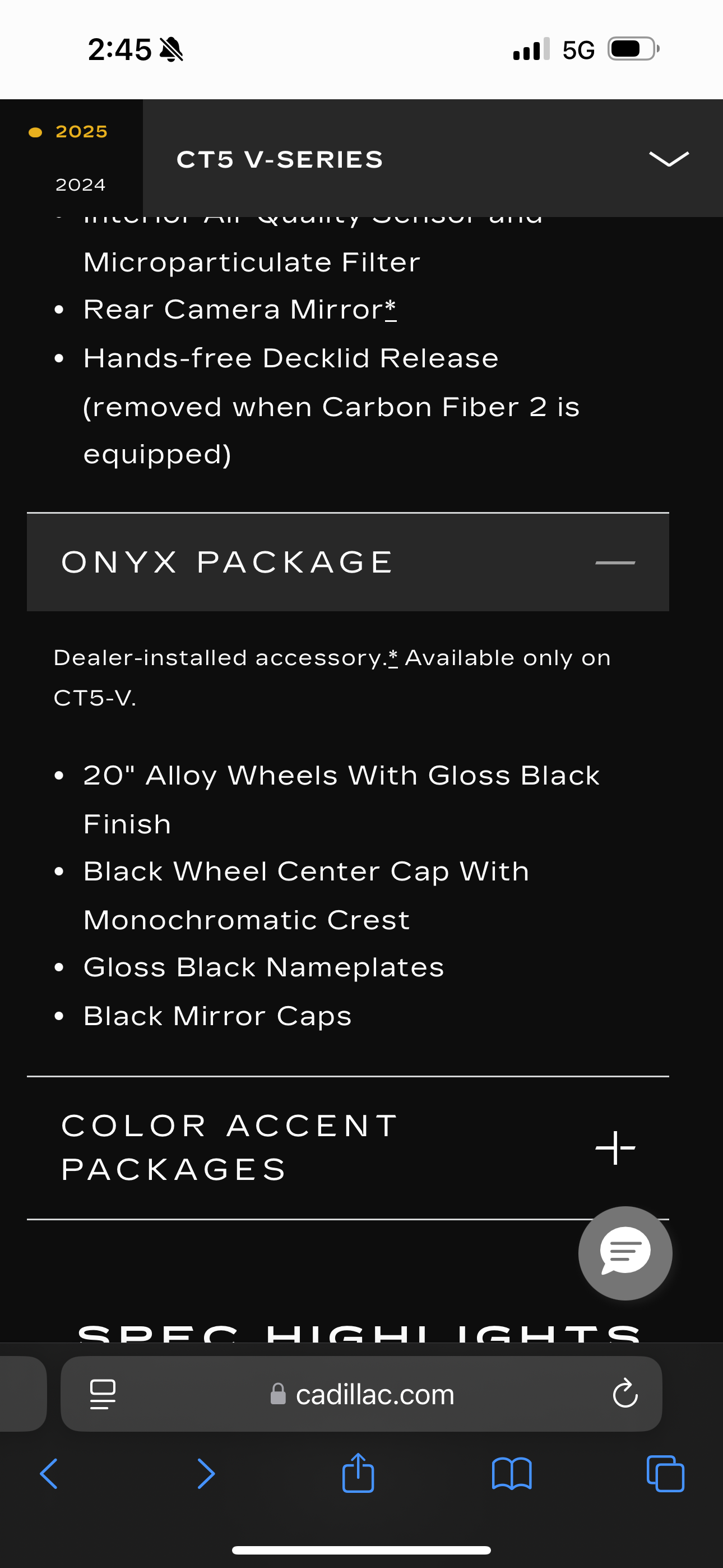Image resolution: width=723 pixels, height=1568 pixels.
Task: Tap the Safari back arrow
Action: click(x=49, y=1474)
